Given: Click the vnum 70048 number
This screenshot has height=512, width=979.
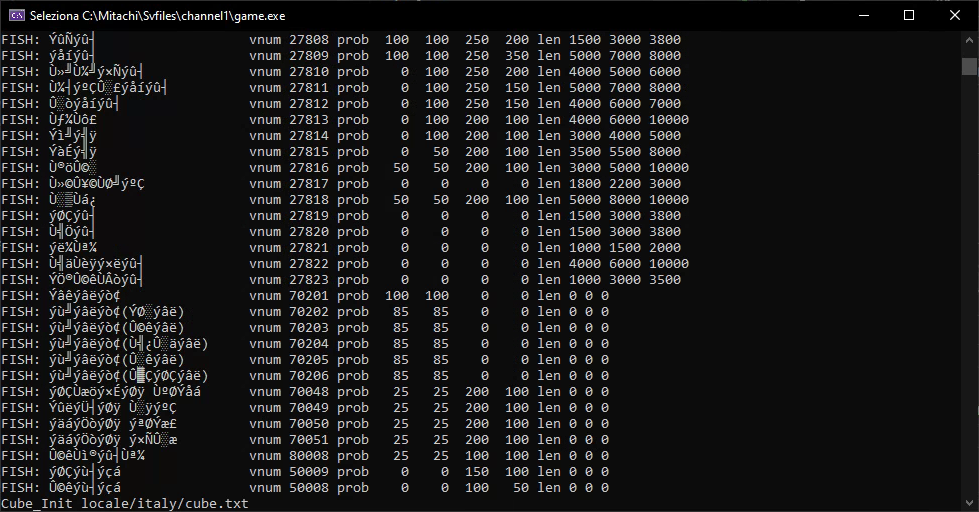Looking at the screenshot, I should tap(309, 392).
